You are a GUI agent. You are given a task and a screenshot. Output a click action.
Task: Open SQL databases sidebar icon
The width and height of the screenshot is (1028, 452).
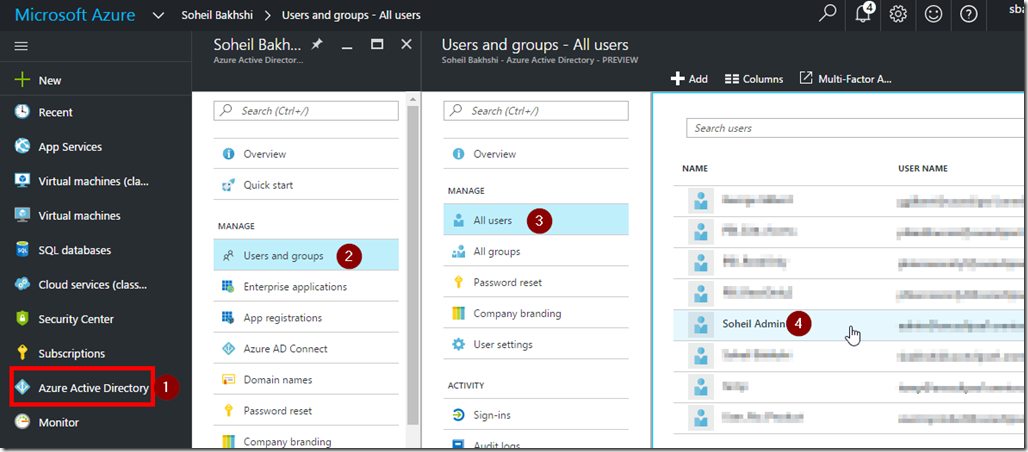click(22, 249)
